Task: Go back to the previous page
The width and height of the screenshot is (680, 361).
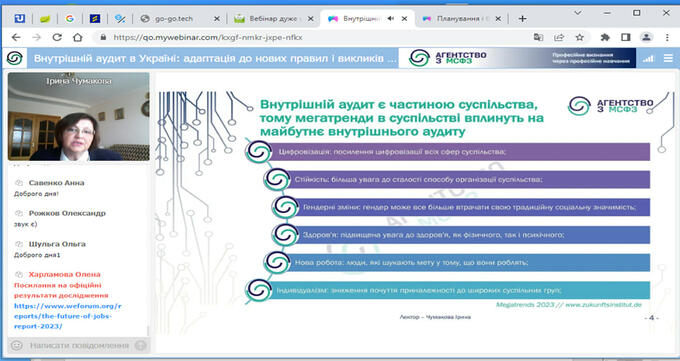Action: 16,37
